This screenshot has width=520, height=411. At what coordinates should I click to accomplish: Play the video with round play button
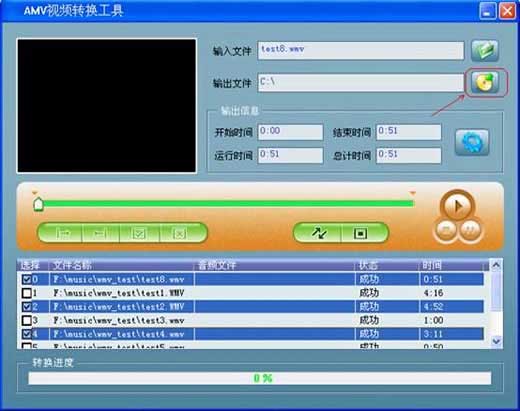click(x=458, y=206)
